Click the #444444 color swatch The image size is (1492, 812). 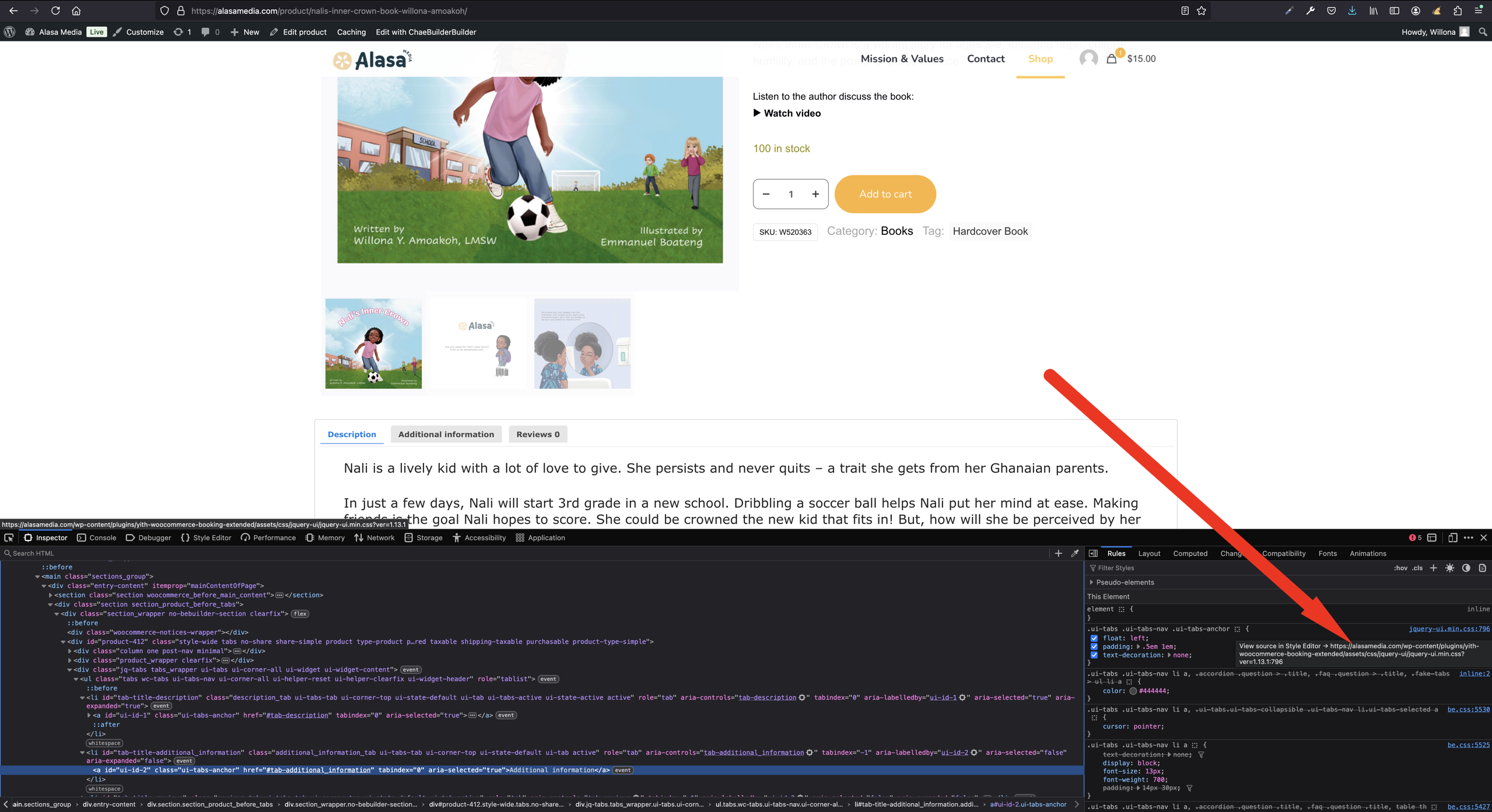tap(1133, 691)
